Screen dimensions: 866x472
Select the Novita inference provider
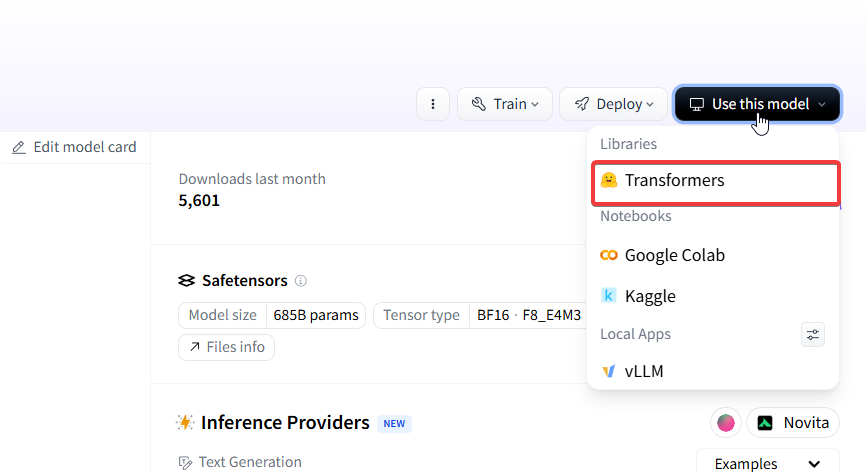793,423
